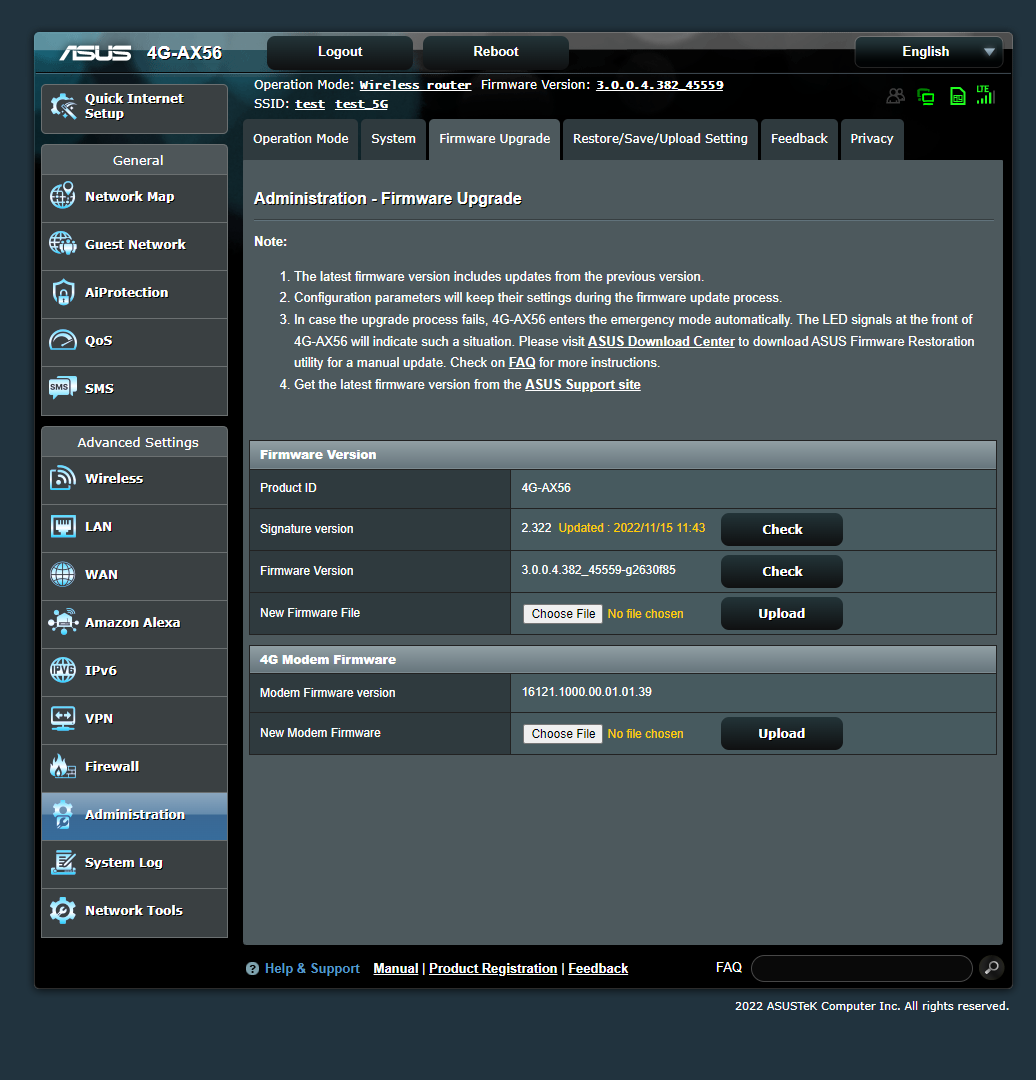Select modem firmware version 16121.1000.00.01.01.39 text
This screenshot has height=1080, width=1036.
click(x=586, y=692)
